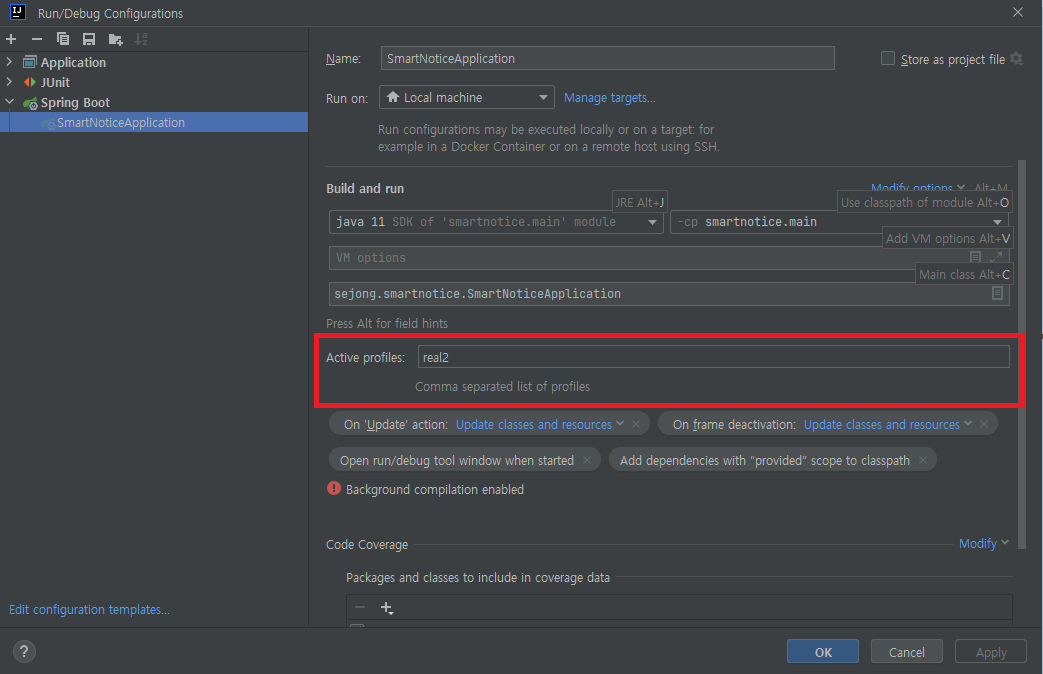Open project file settings gear icon
Screen dimensions: 1043x674
(x=1016, y=59)
